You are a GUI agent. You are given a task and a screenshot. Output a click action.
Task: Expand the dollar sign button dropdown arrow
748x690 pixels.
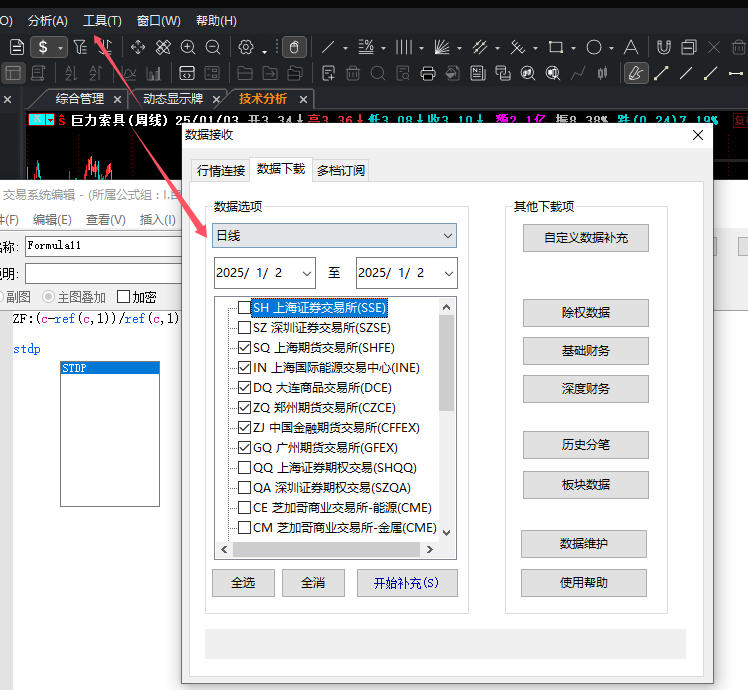tap(61, 48)
